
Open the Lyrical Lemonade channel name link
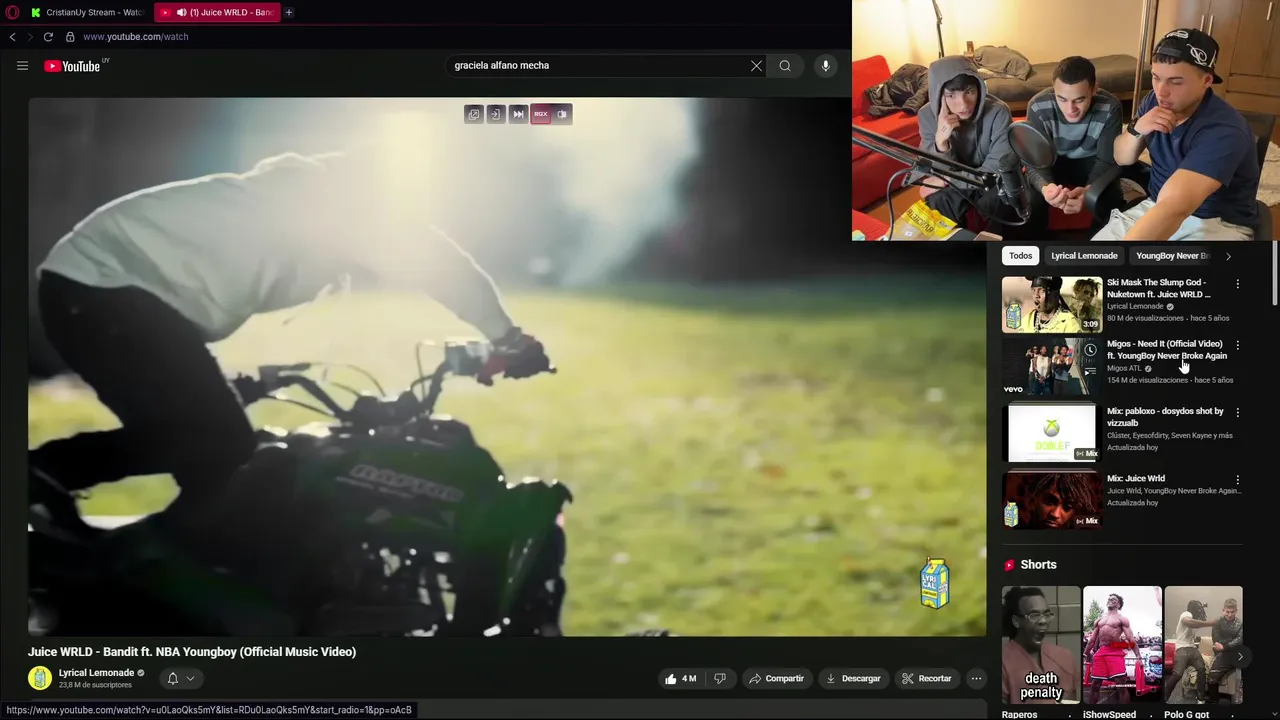pos(96,673)
